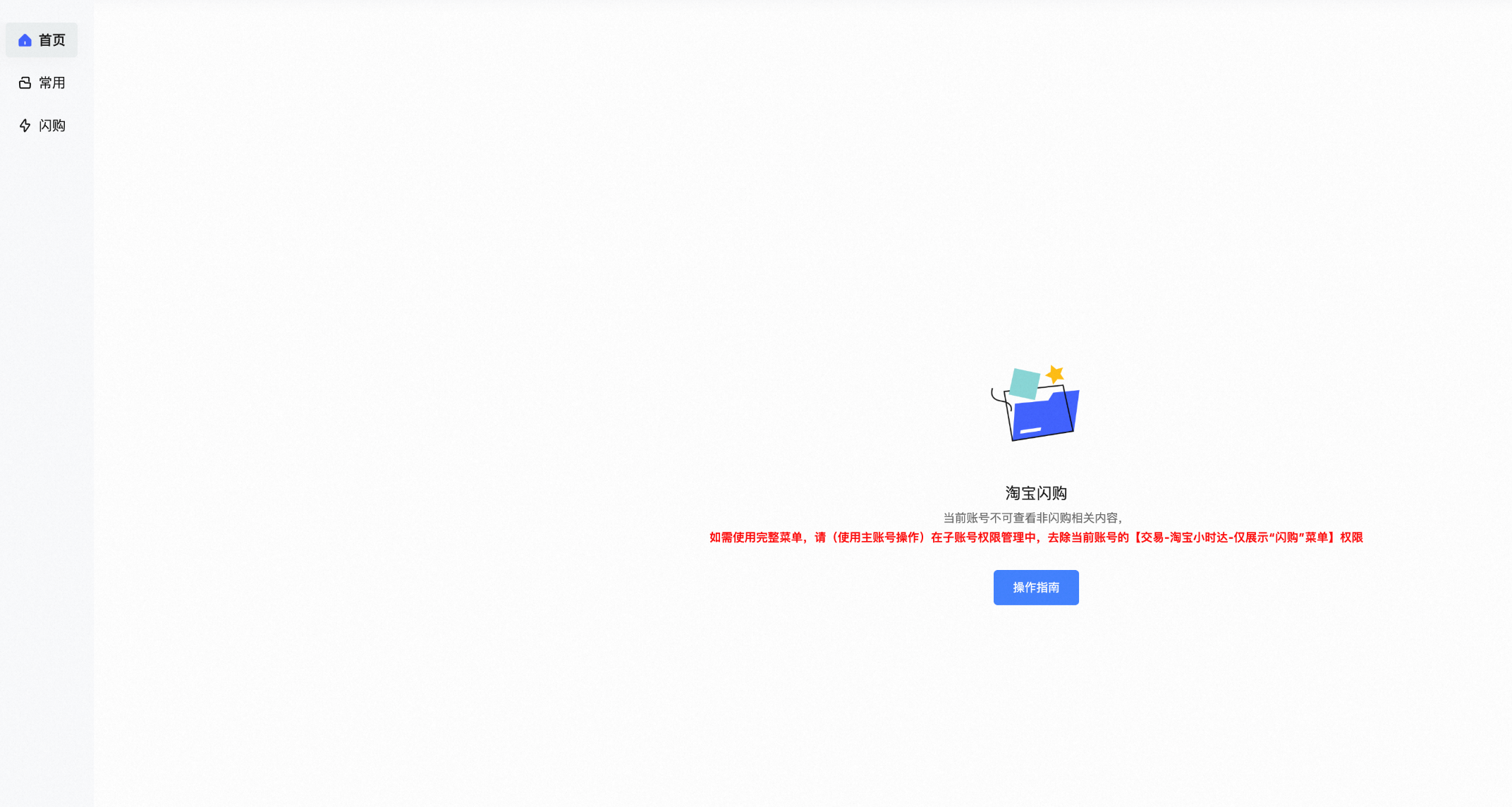Open the 闪购 sidebar item
The height and width of the screenshot is (807, 1512).
(42, 126)
